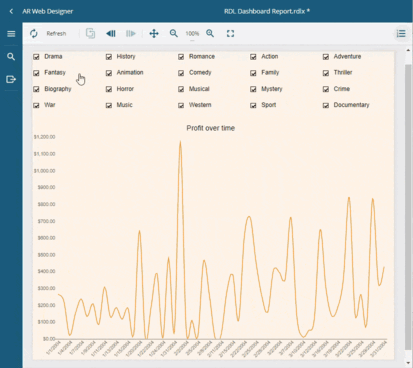The height and width of the screenshot is (368, 413).
Task: Toggle the Animation checkbox
Action: (109, 73)
